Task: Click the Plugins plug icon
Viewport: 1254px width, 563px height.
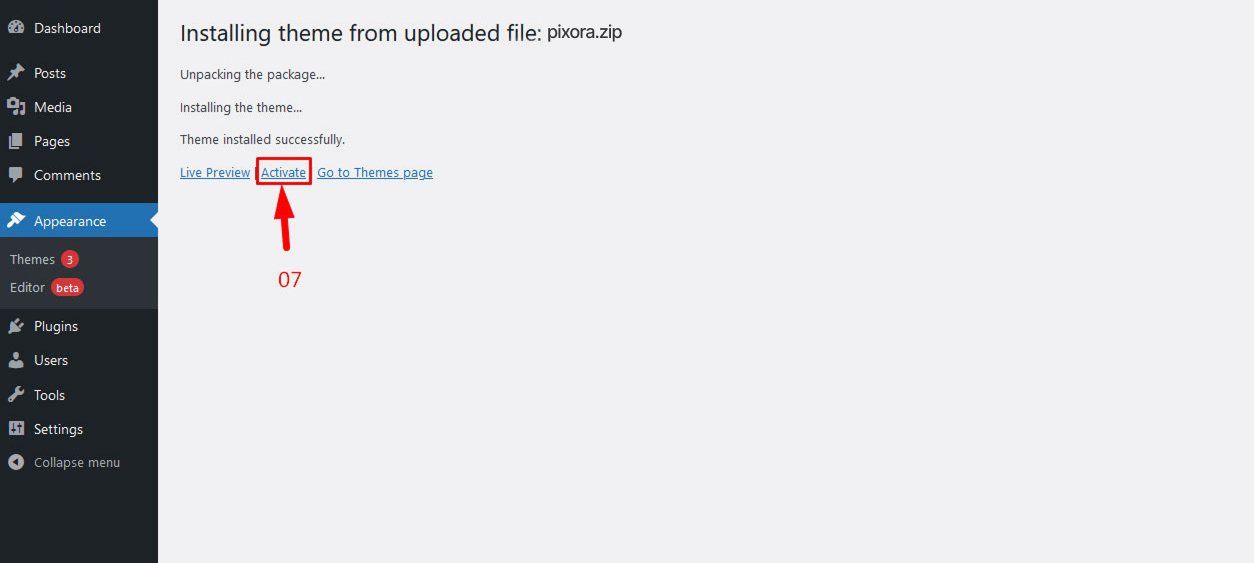Action: 16,326
